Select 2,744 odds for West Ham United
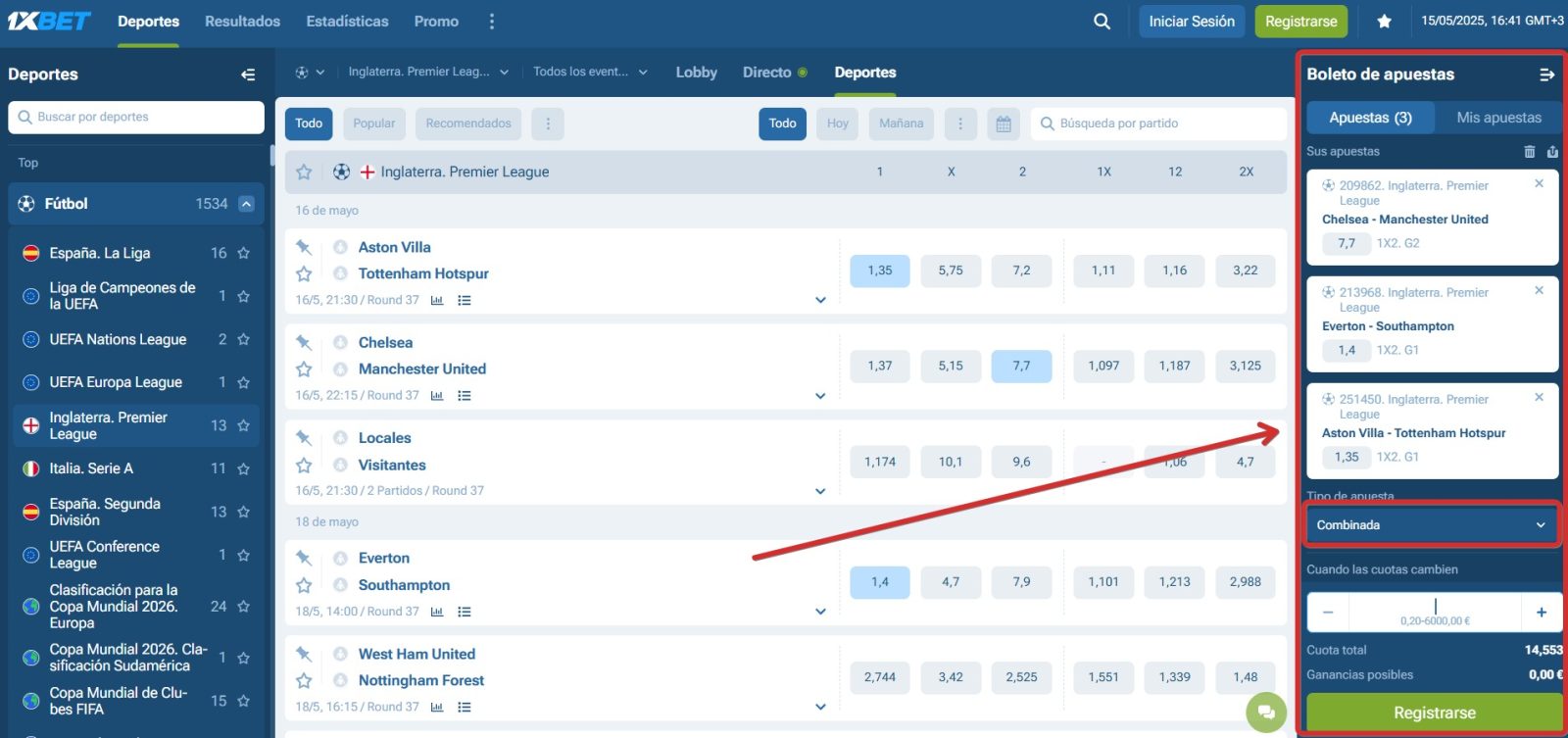Image resolution: width=1568 pixels, height=738 pixels. pos(880,677)
